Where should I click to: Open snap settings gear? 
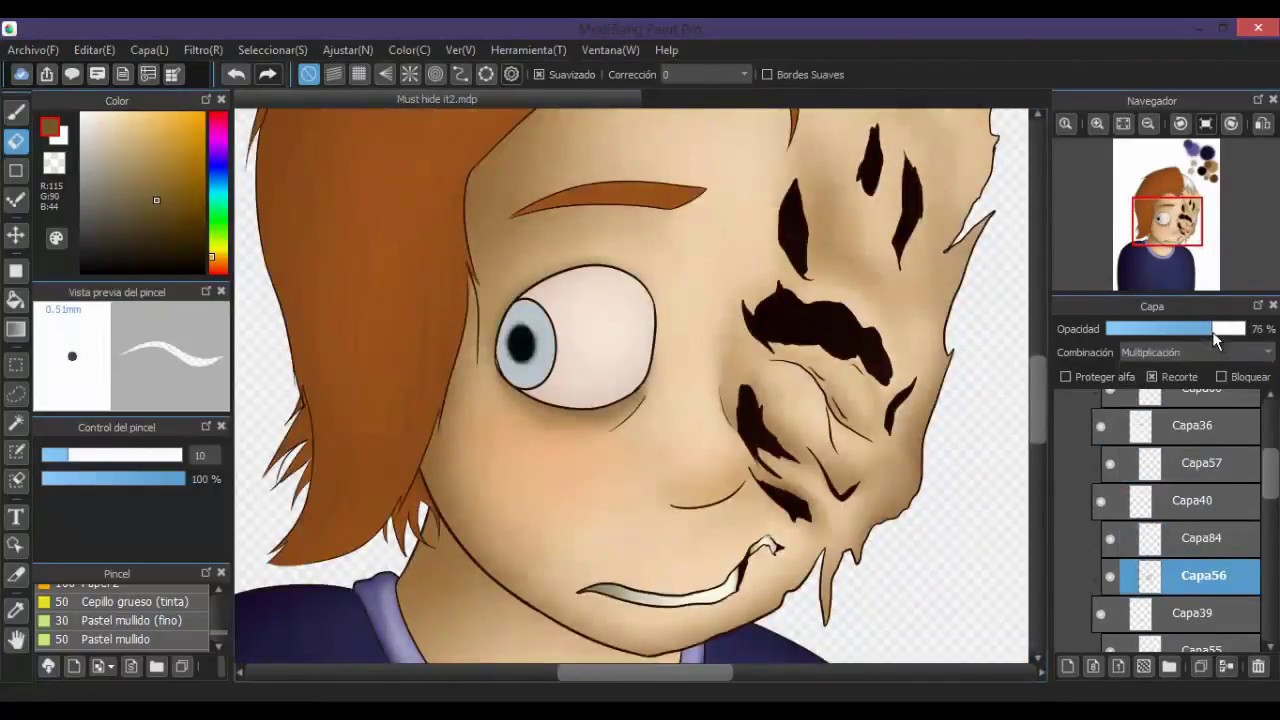pyautogui.click(x=511, y=74)
